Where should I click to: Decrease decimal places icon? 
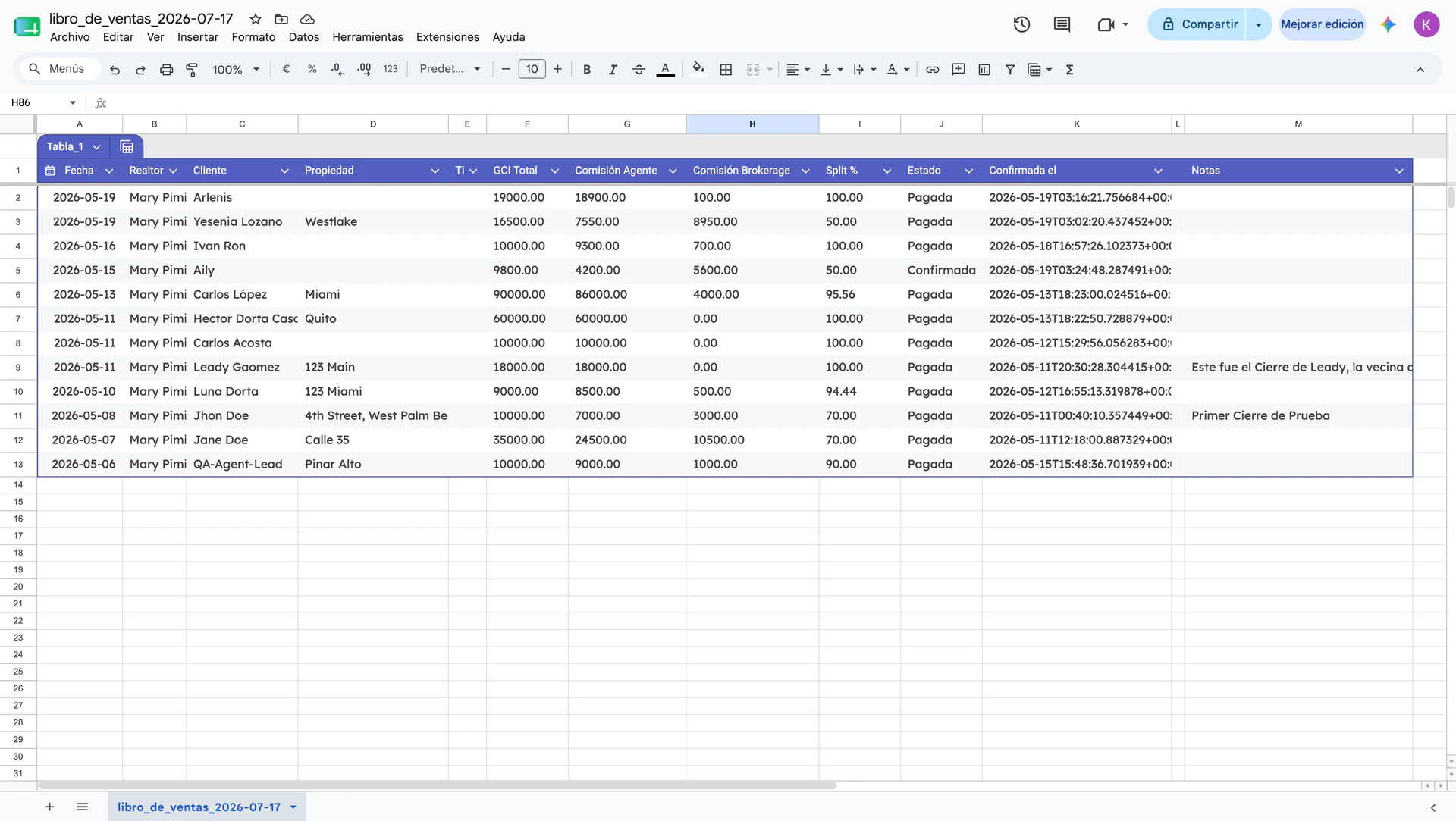coord(337,69)
